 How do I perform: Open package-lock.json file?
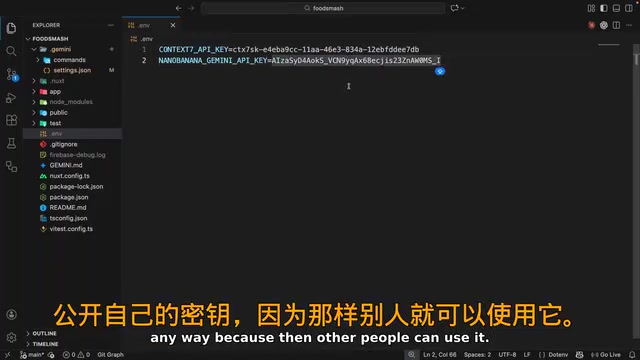[x=72, y=187]
